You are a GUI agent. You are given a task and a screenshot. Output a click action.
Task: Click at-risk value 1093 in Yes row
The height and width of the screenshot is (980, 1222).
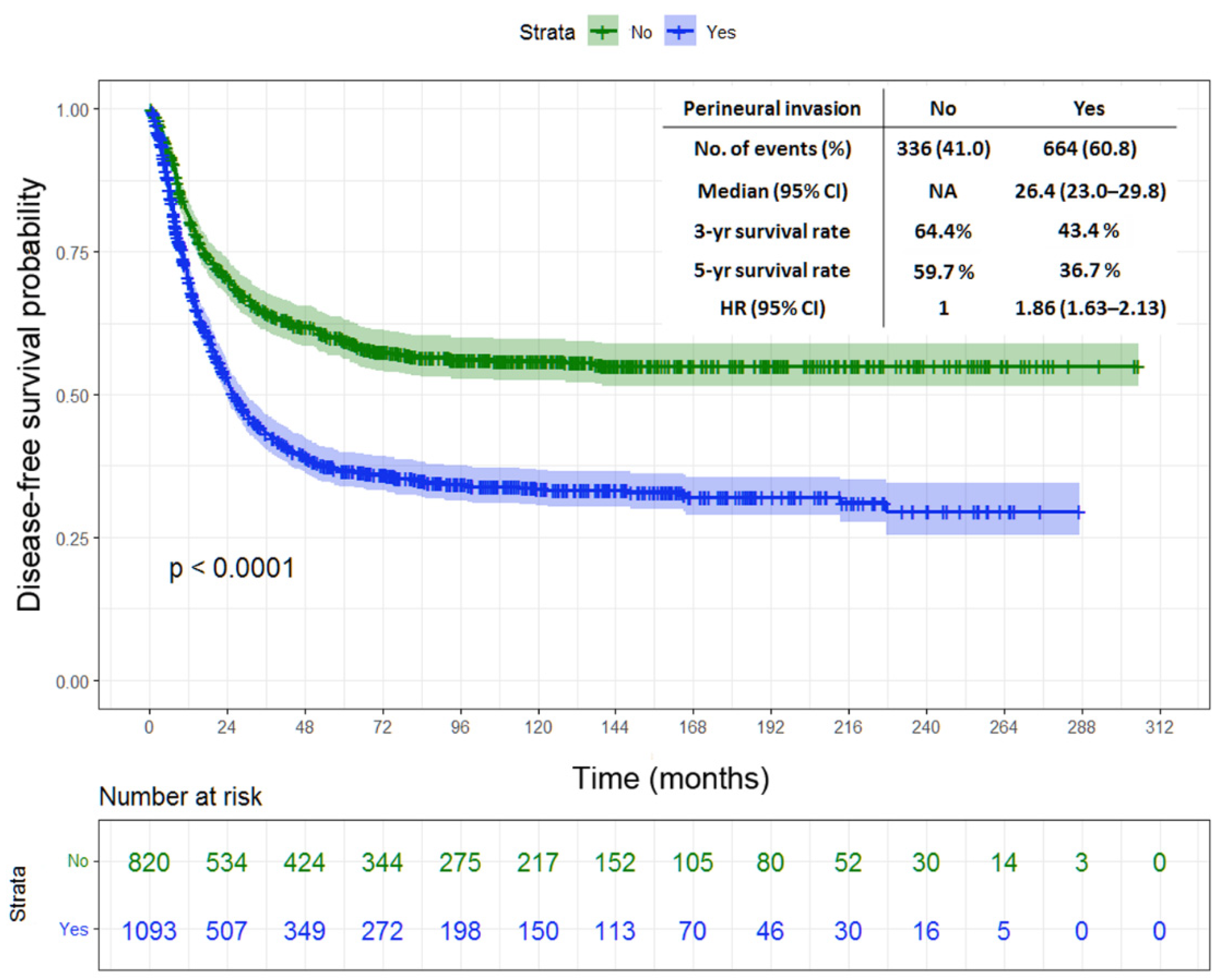coord(149,931)
